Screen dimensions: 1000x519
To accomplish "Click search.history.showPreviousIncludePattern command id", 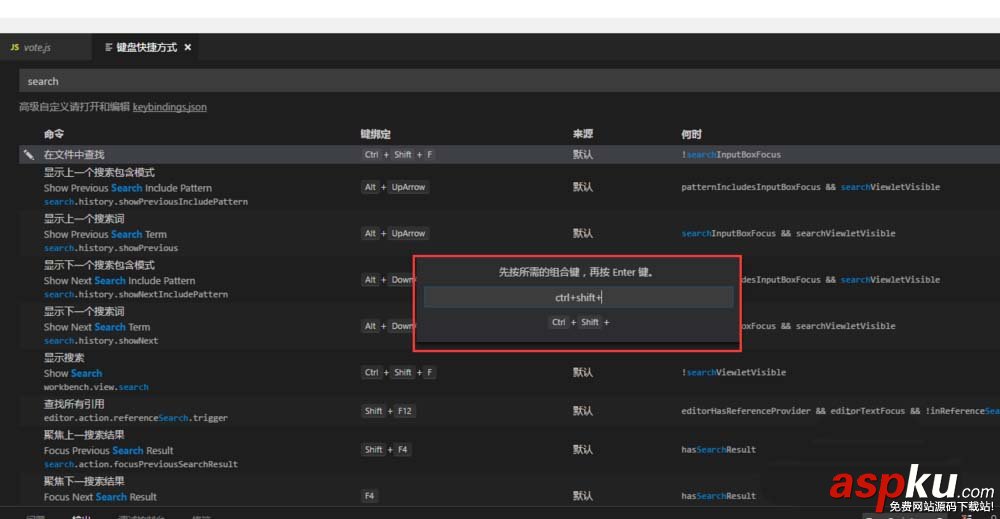I will [x=146, y=201].
